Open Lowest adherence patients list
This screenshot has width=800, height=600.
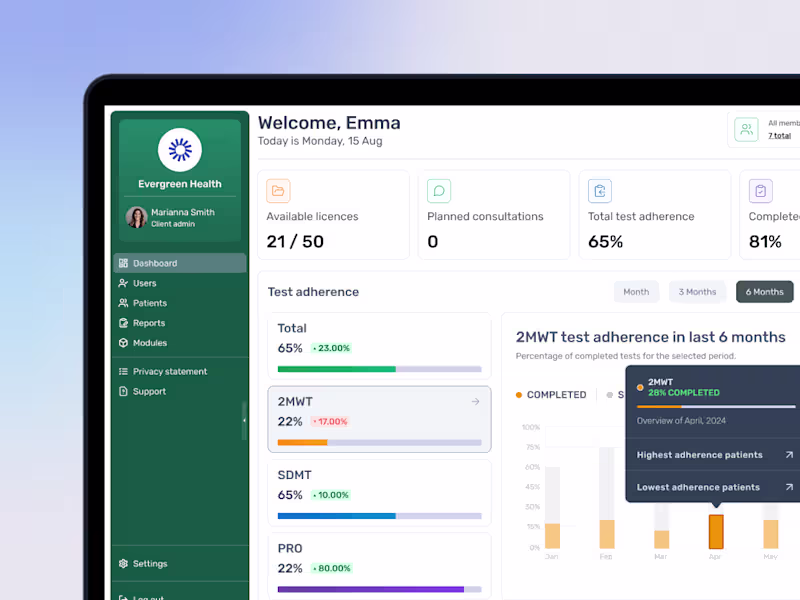[x=714, y=487]
